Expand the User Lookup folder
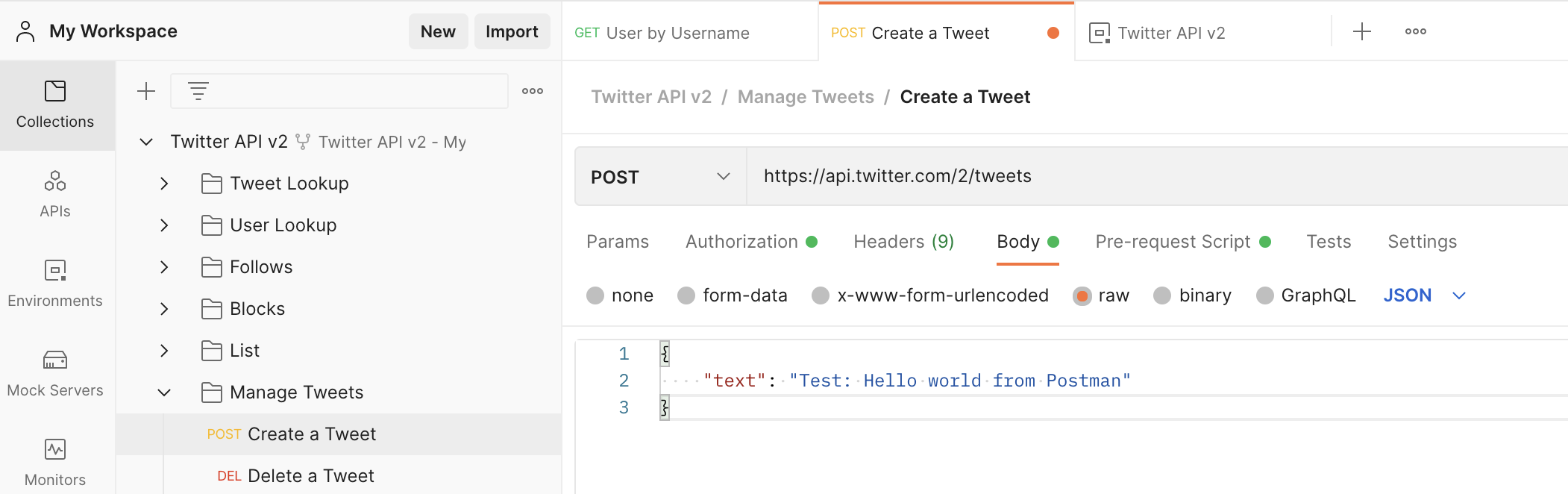Viewport: 1568px width, 494px height. pyautogui.click(x=164, y=225)
